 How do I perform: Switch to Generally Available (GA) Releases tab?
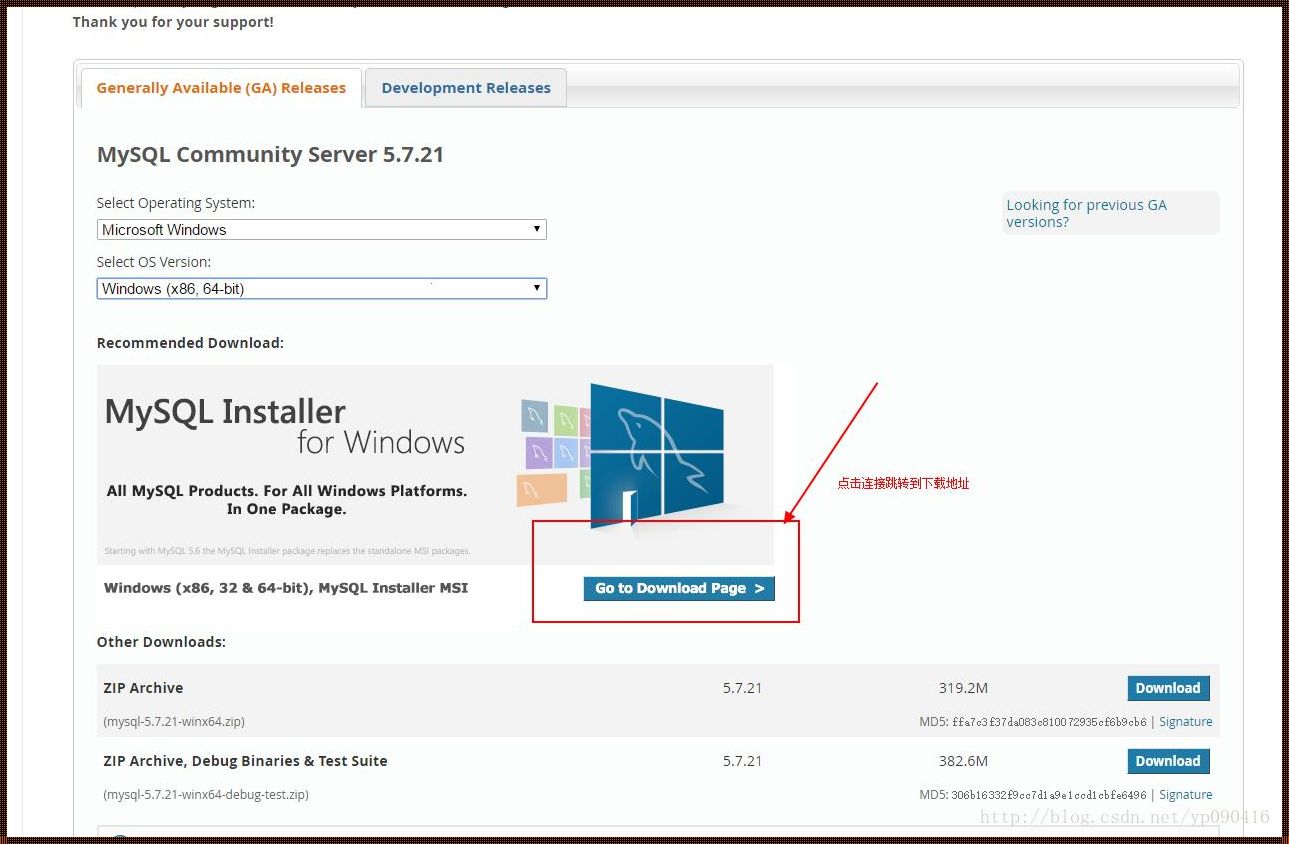221,88
